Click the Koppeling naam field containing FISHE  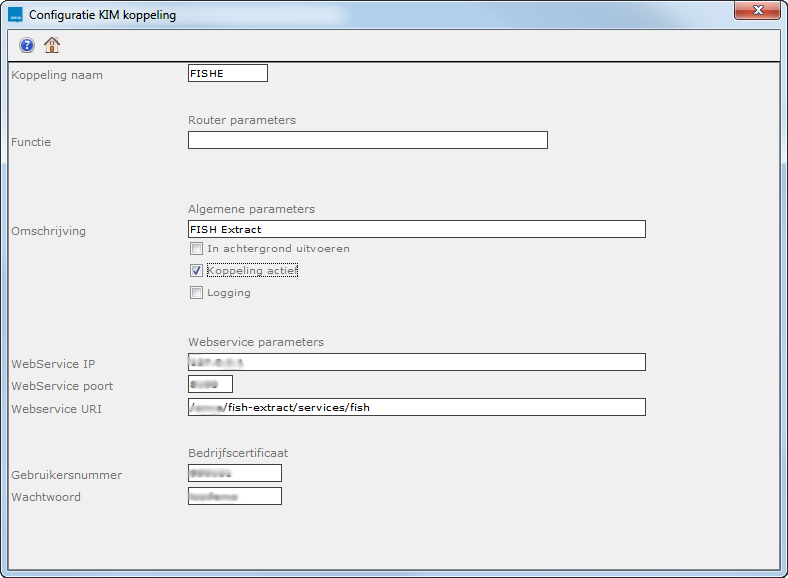(x=227, y=73)
